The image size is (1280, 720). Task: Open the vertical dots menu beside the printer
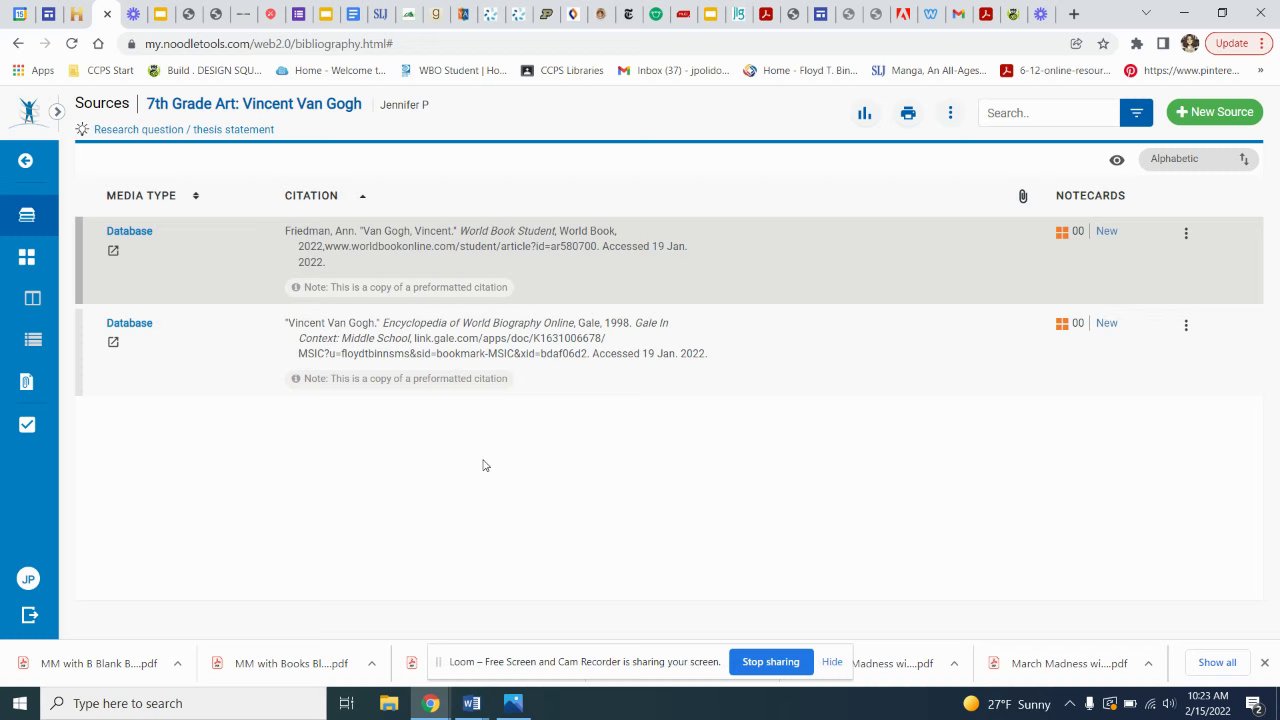[x=950, y=113]
